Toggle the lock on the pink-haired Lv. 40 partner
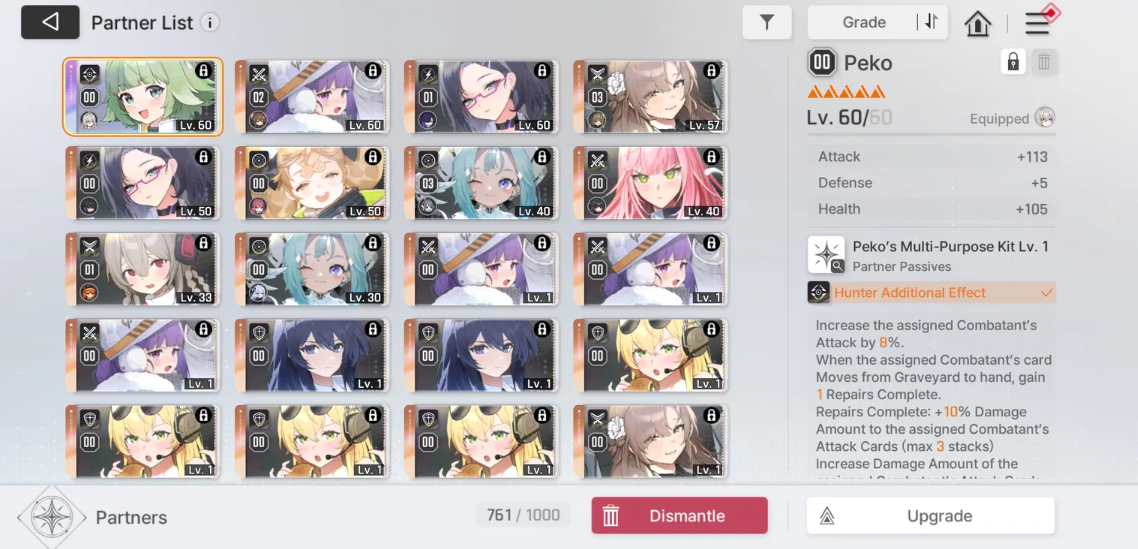Image resolution: width=1138 pixels, height=549 pixels. click(711, 157)
